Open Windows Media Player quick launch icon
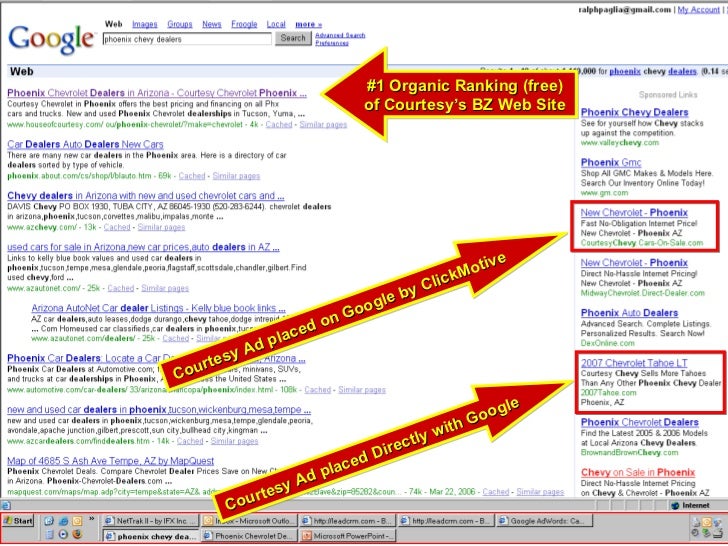Image resolution: width=728 pixels, height=546 pixels. pos(64,534)
